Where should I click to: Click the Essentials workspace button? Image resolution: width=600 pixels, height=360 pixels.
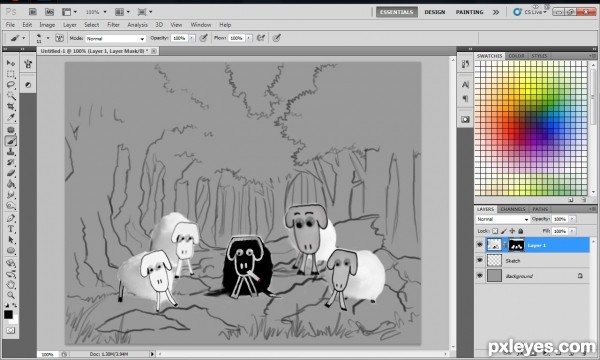(x=396, y=12)
